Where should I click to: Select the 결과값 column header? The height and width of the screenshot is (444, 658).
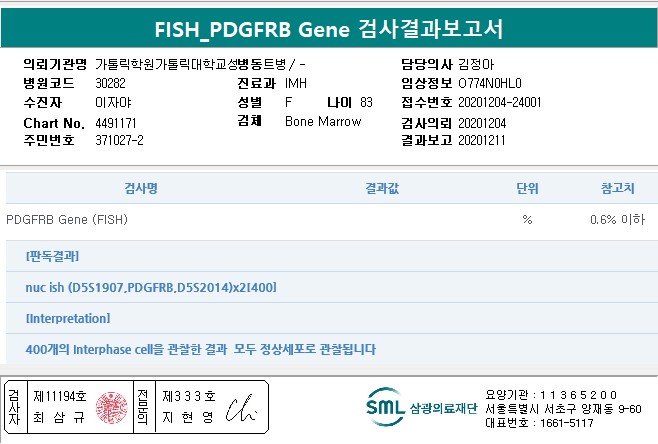pos(383,188)
